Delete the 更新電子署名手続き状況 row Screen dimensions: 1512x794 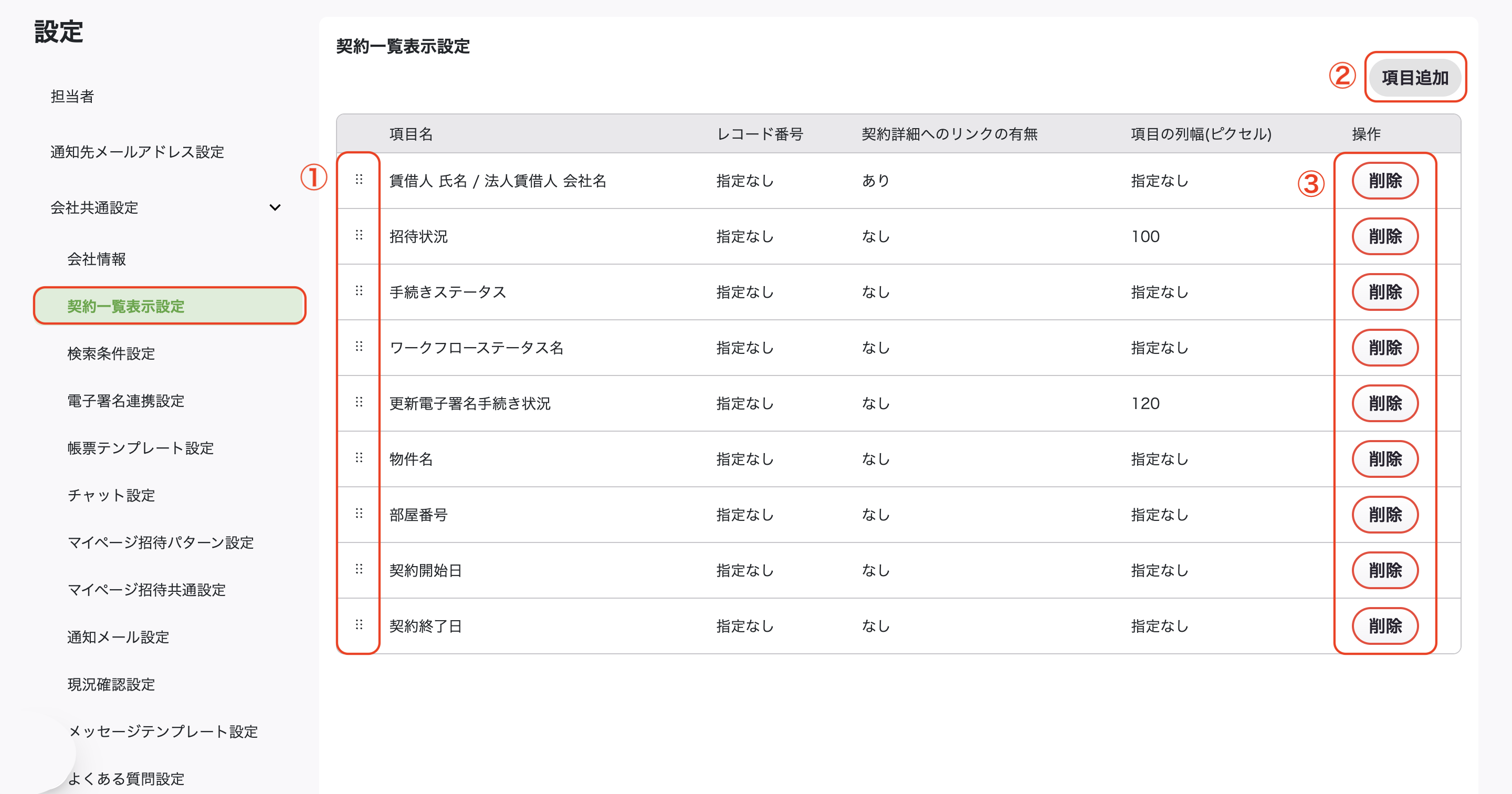click(1385, 403)
